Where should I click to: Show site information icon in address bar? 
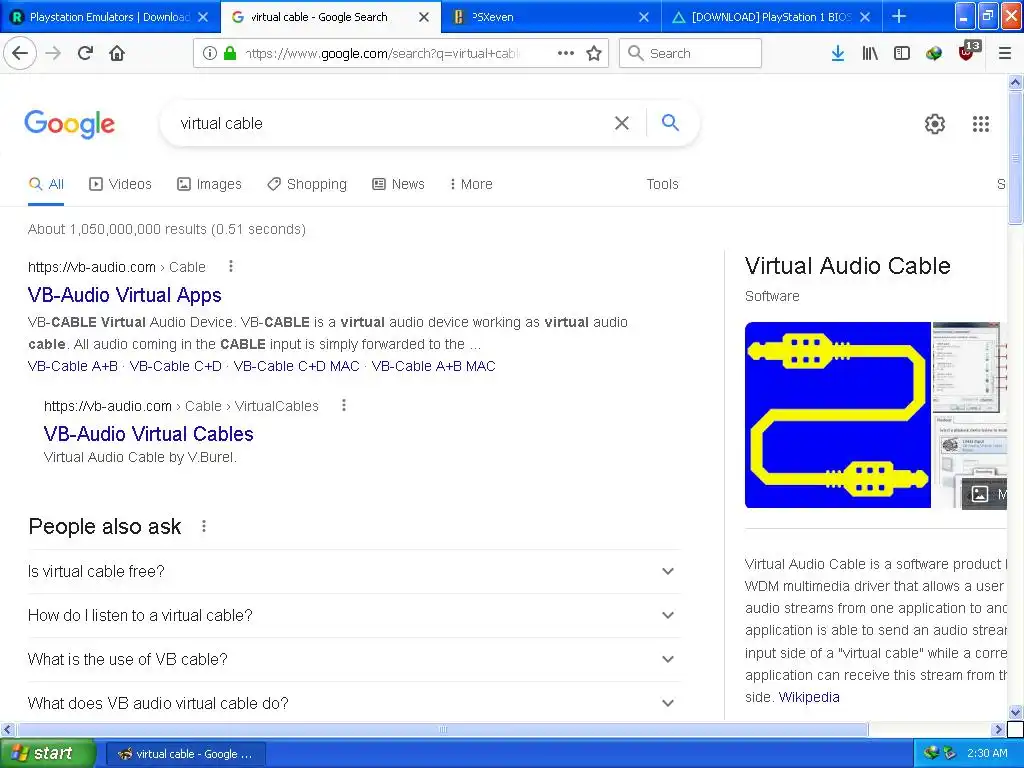(x=209, y=53)
